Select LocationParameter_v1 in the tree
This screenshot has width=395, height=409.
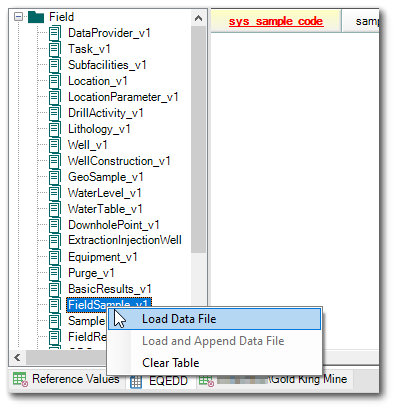123,97
